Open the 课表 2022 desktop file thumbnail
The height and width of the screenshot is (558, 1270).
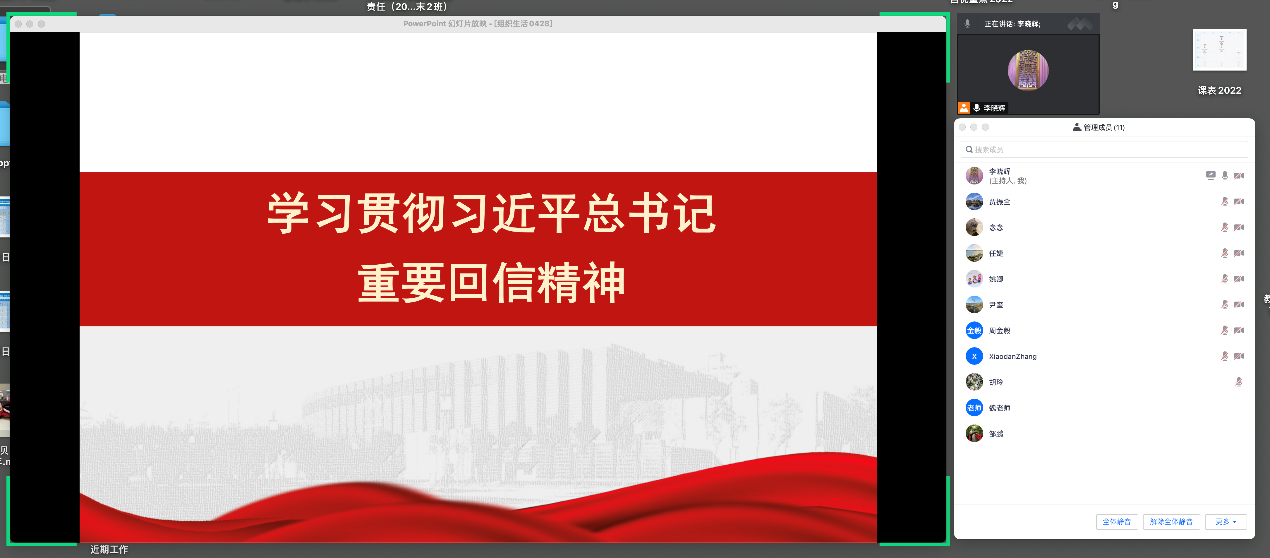point(1219,51)
